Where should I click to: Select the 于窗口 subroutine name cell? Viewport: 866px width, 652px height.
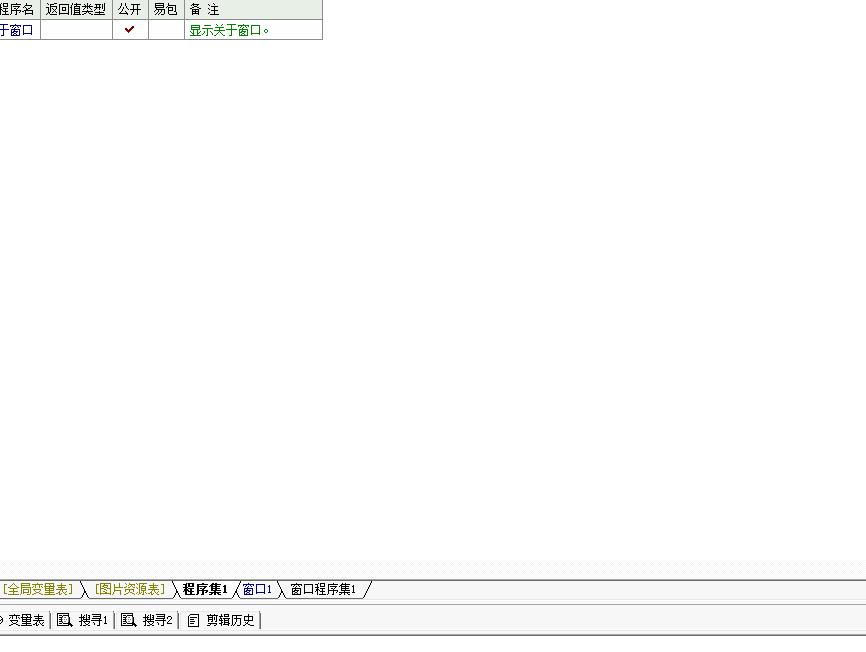pyautogui.click(x=17, y=30)
